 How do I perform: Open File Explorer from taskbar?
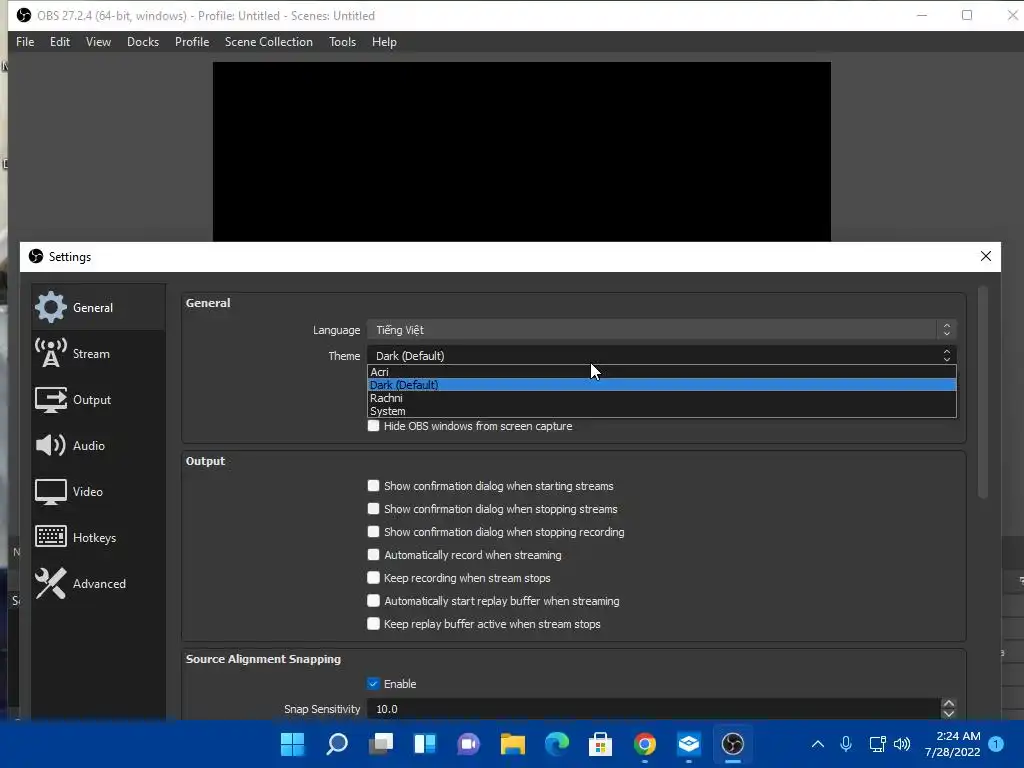click(x=513, y=744)
